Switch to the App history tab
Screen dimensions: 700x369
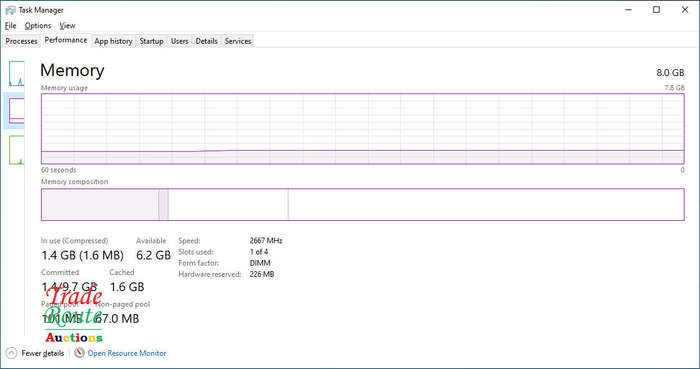click(113, 41)
